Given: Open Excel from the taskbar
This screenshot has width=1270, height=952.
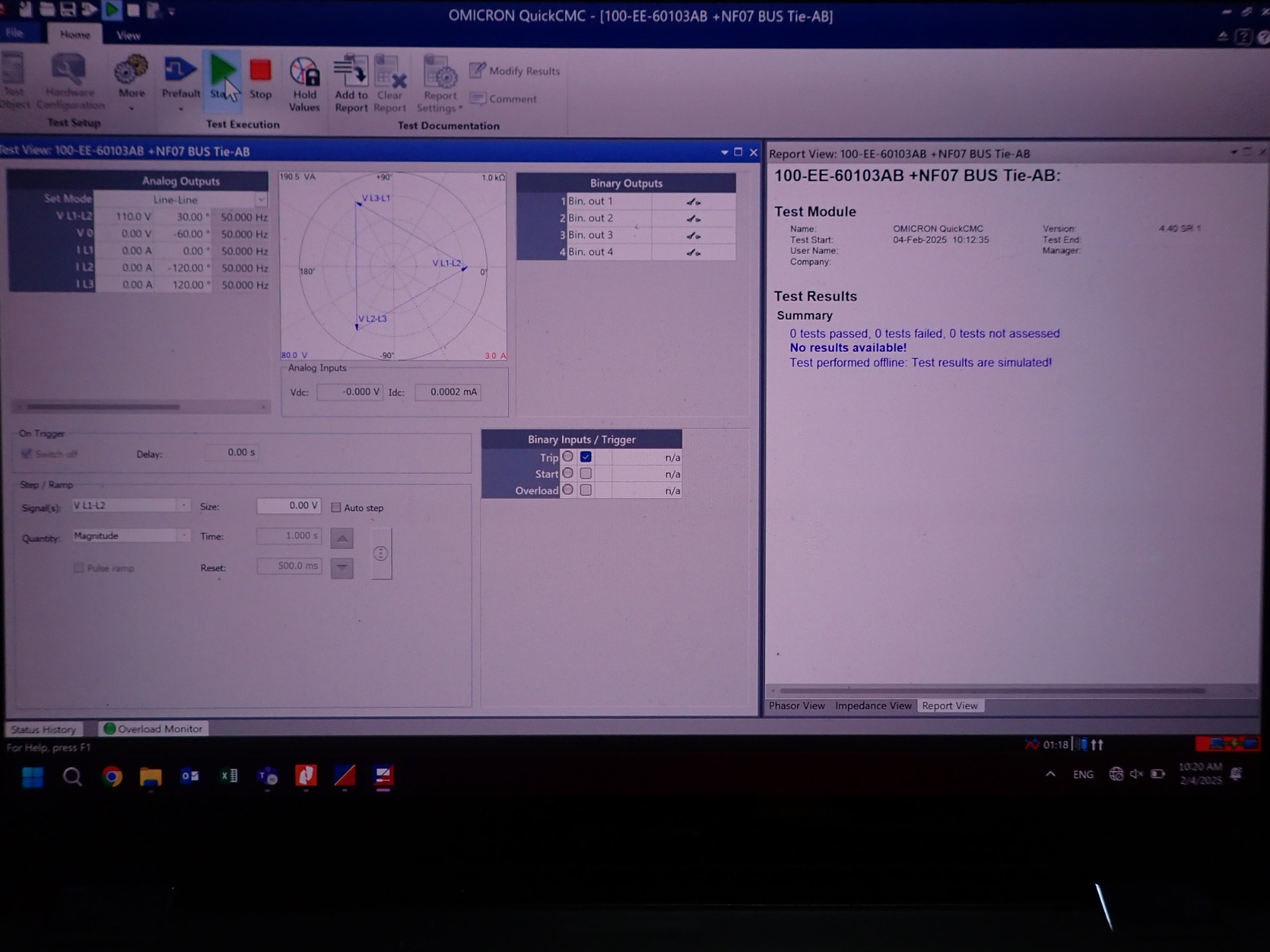Looking at the screenshot, I should pyautogui.click(x=229, y=776).
